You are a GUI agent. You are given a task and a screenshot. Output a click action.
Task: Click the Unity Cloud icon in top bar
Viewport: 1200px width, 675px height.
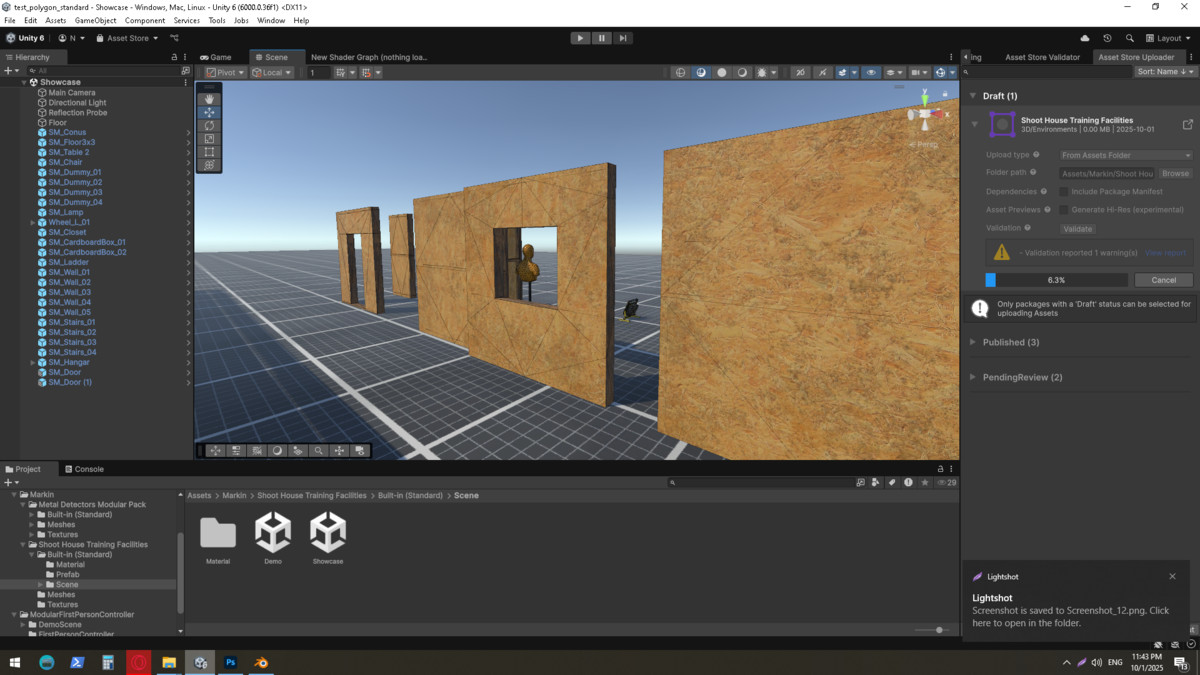[1085, 38]
